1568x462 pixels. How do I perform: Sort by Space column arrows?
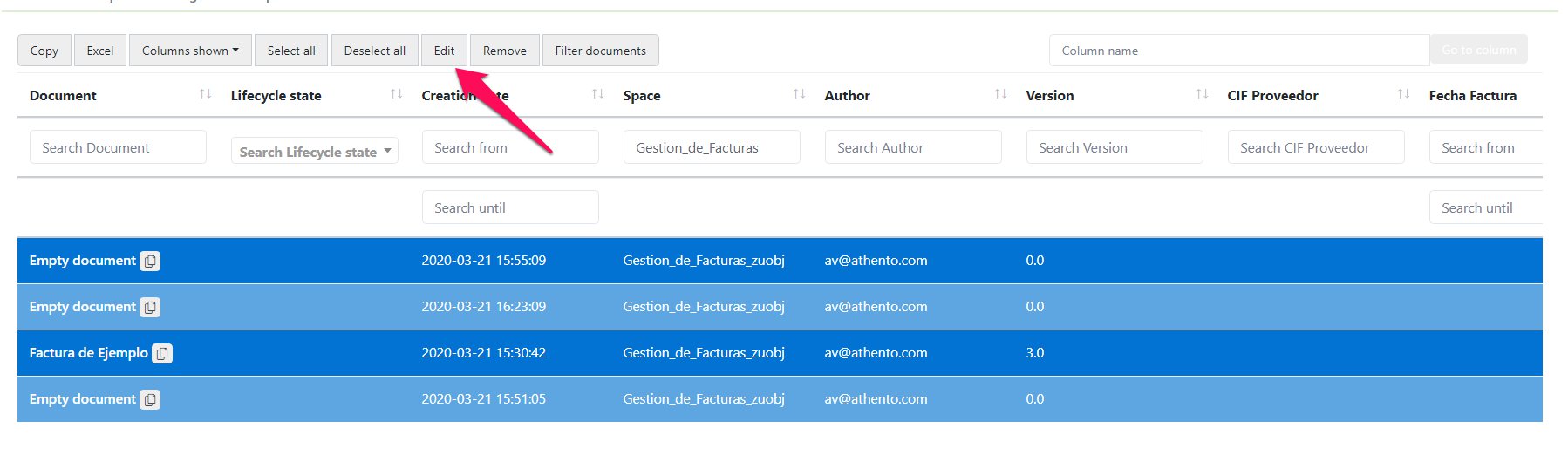[800, 94]
